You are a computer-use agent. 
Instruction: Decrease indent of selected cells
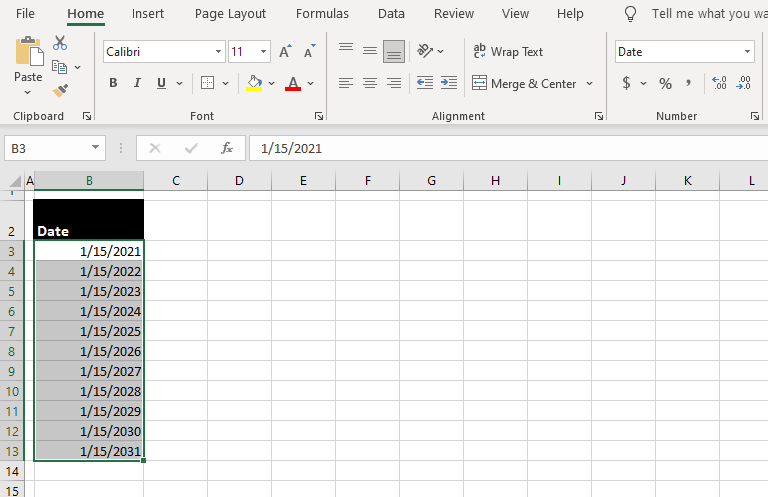pos(425,83)
